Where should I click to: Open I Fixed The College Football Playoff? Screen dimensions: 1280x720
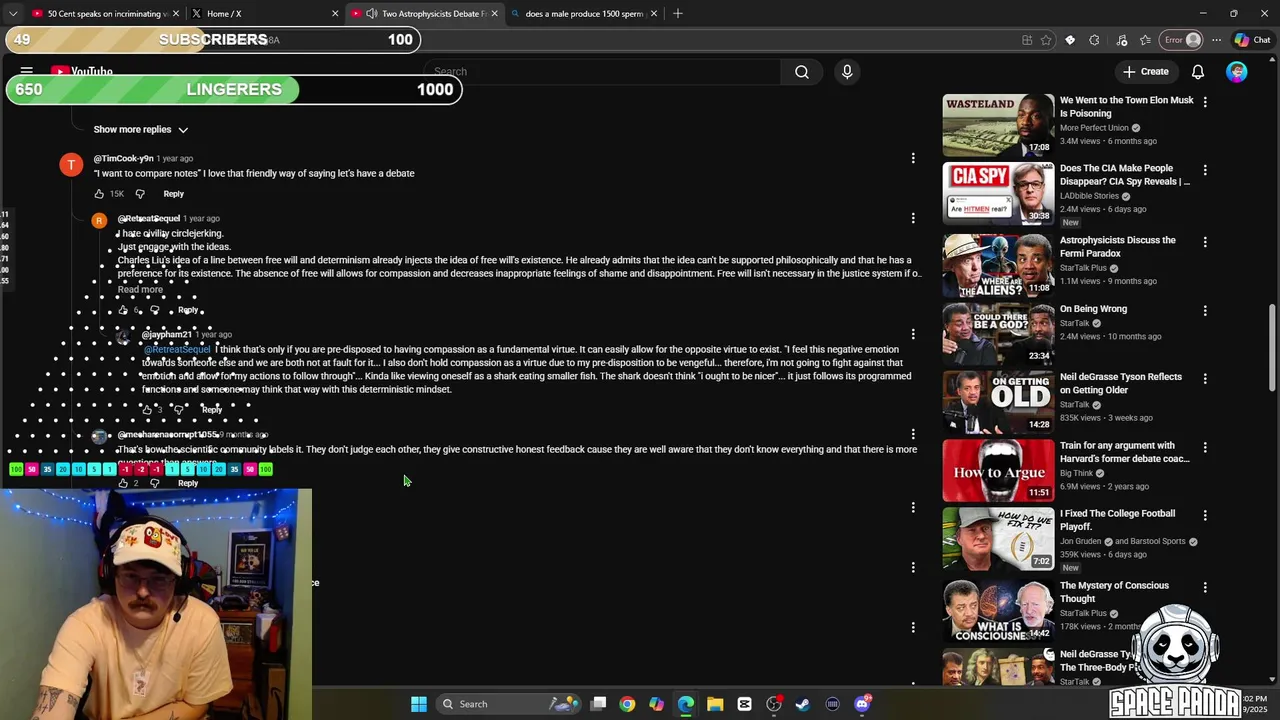(1117, 520)
